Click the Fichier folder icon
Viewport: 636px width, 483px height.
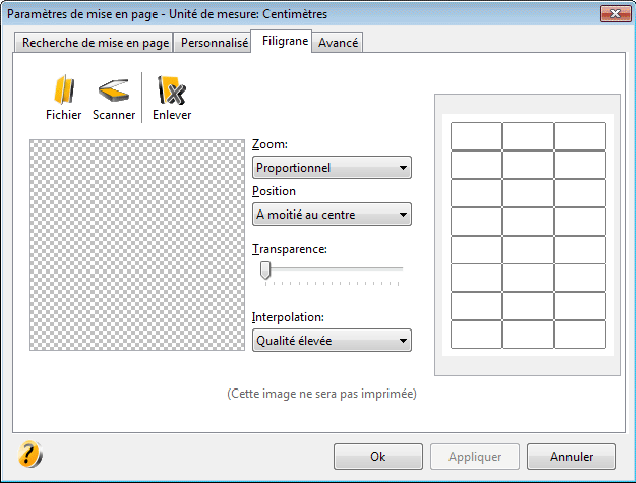(x=64, y=90)
